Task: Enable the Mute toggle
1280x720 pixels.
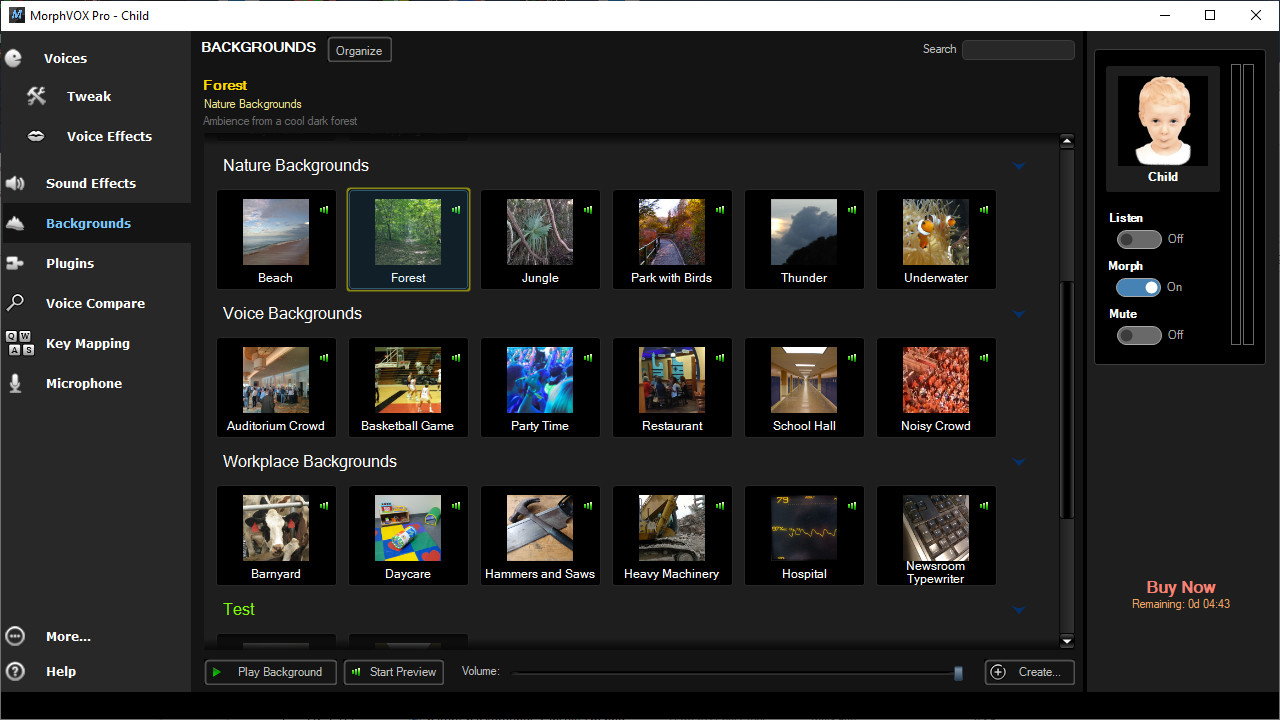Action: pyautogui.click(x=1139, y=335)
